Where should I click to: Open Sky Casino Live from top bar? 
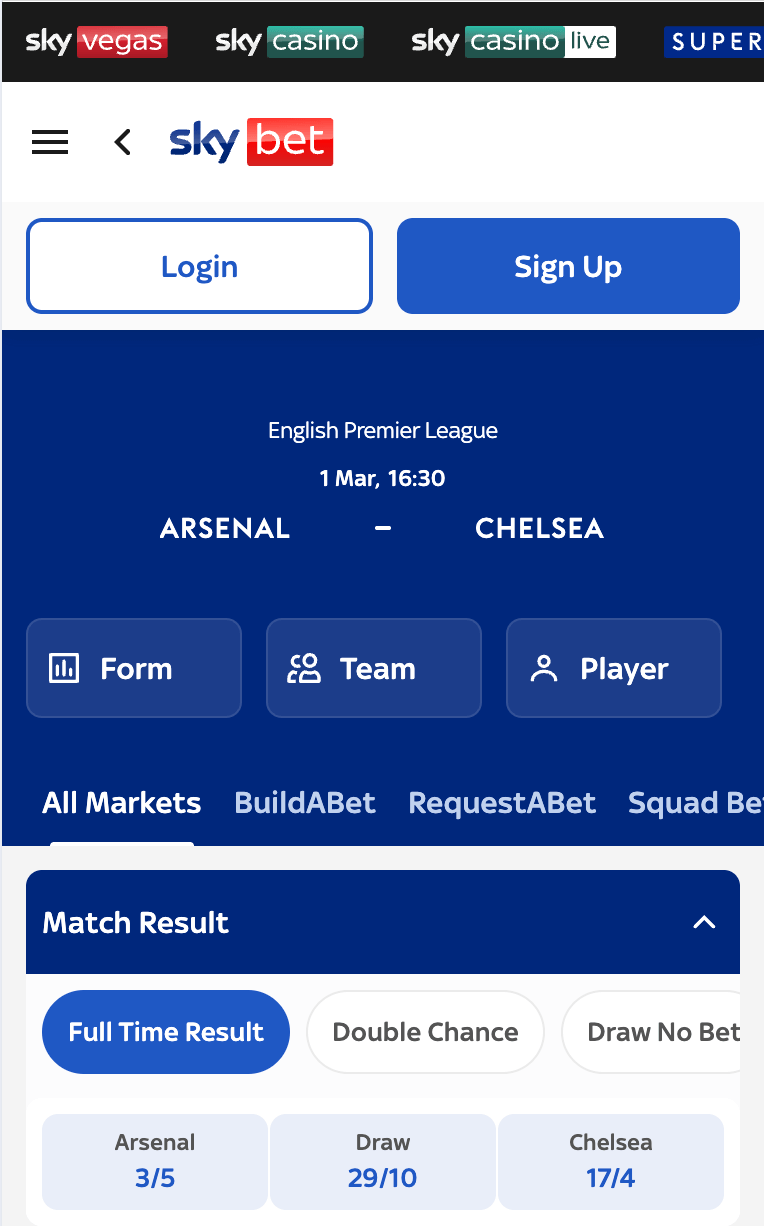click(513, 42)
